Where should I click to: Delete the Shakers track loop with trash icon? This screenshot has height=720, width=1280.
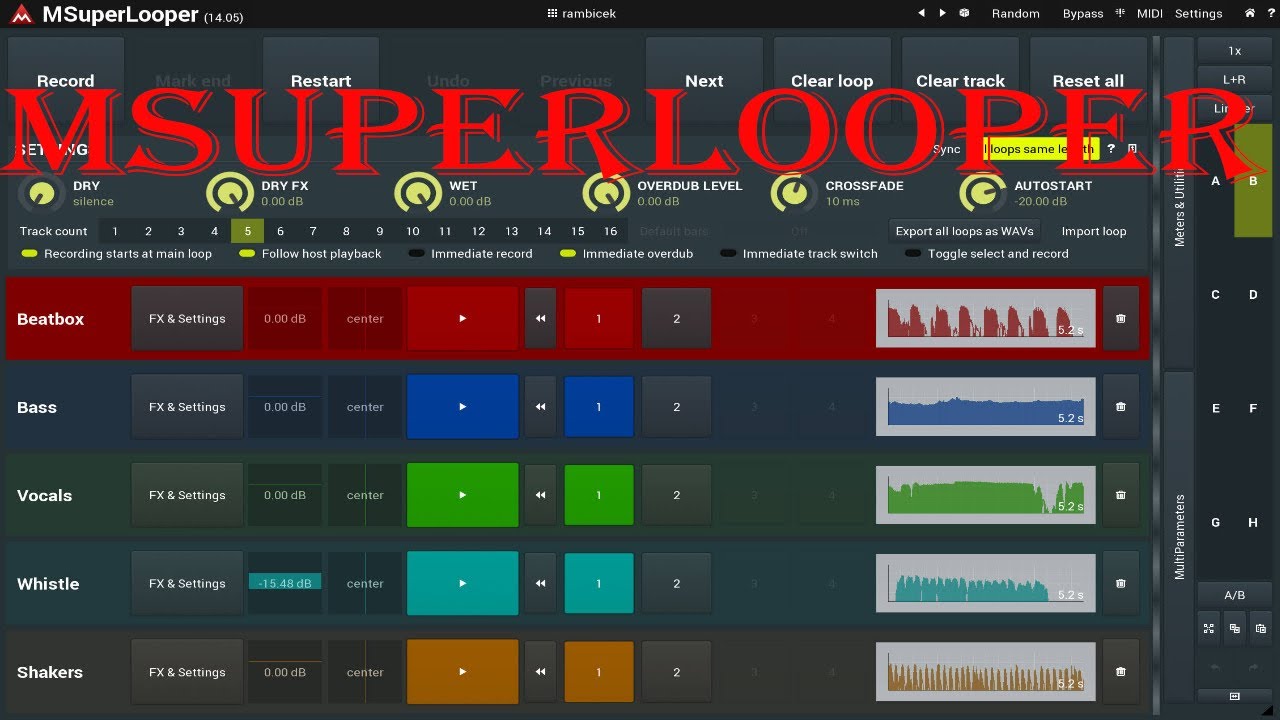click(x=1120, y=672)
